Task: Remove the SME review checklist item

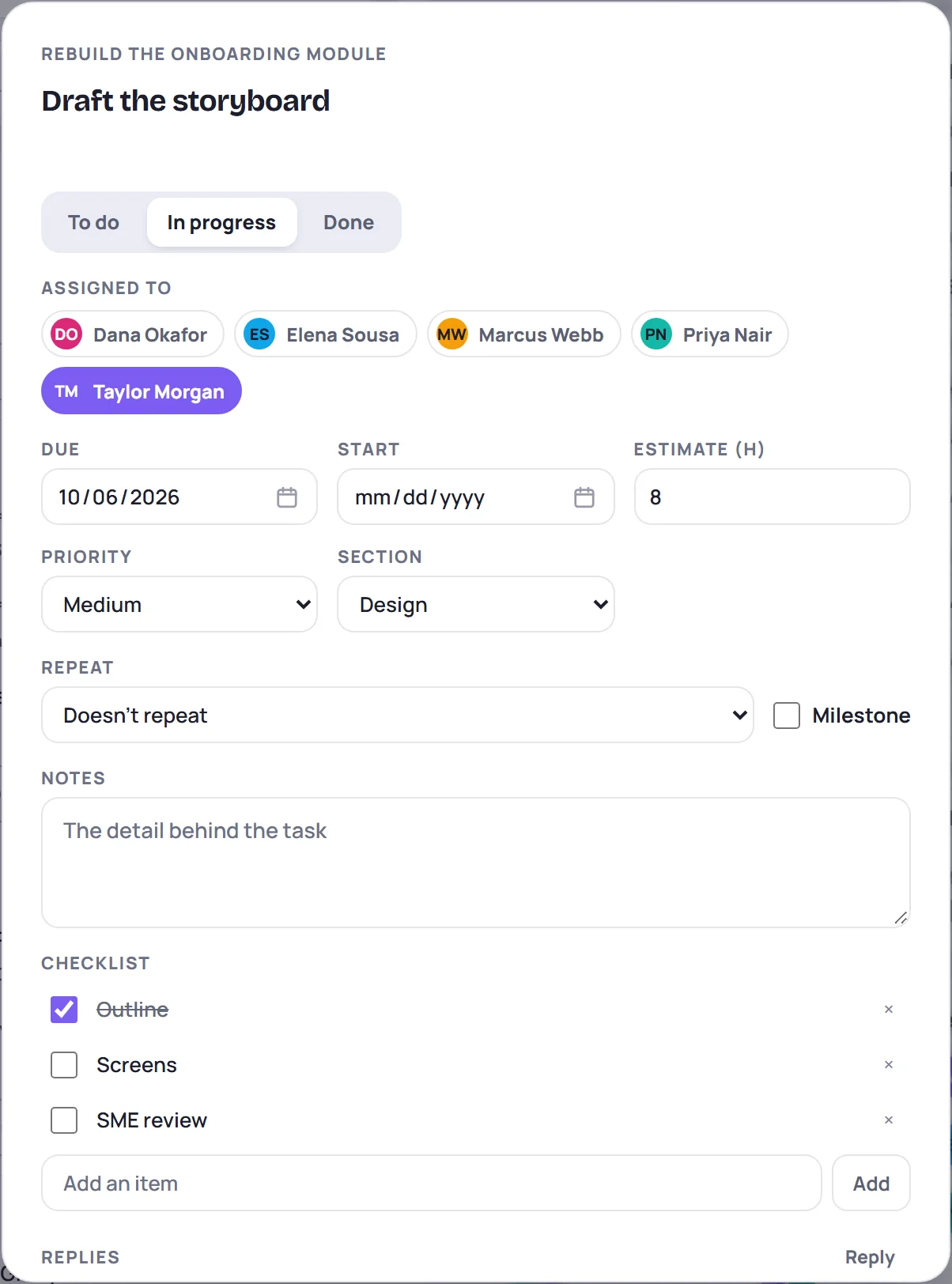Action: (x=889, y=1120)
